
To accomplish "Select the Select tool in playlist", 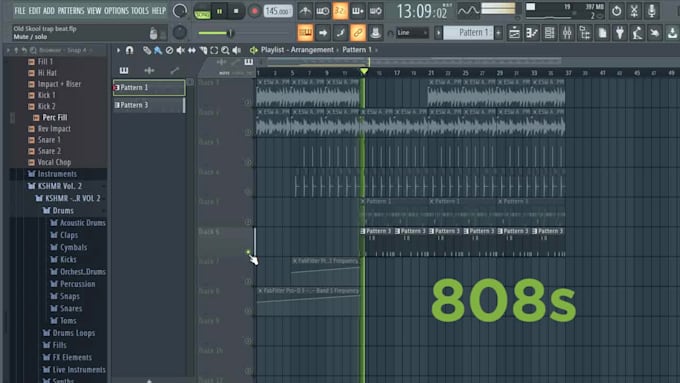I will 214,51.
